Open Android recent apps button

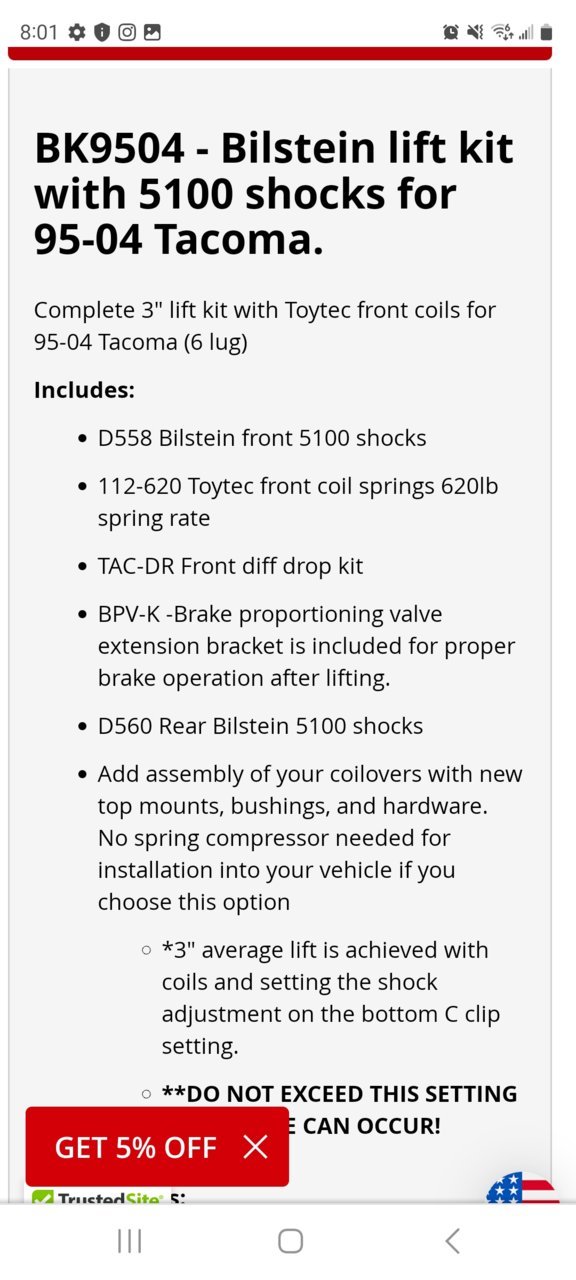[129, 1241]
